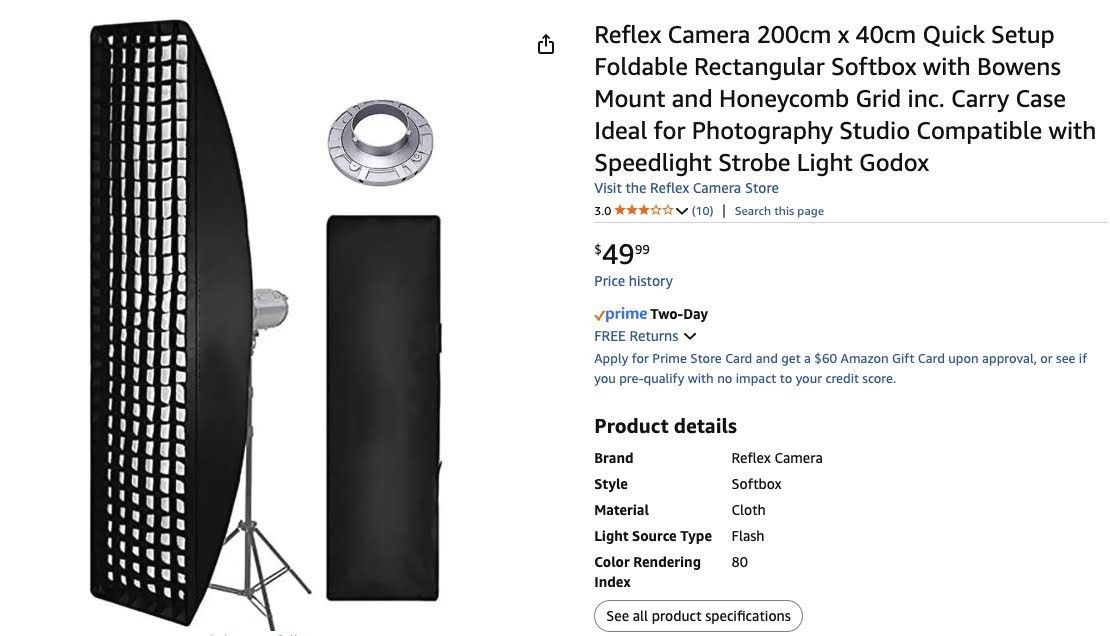Click the Product details heading

pyautogui.click(x=665, y=426)
